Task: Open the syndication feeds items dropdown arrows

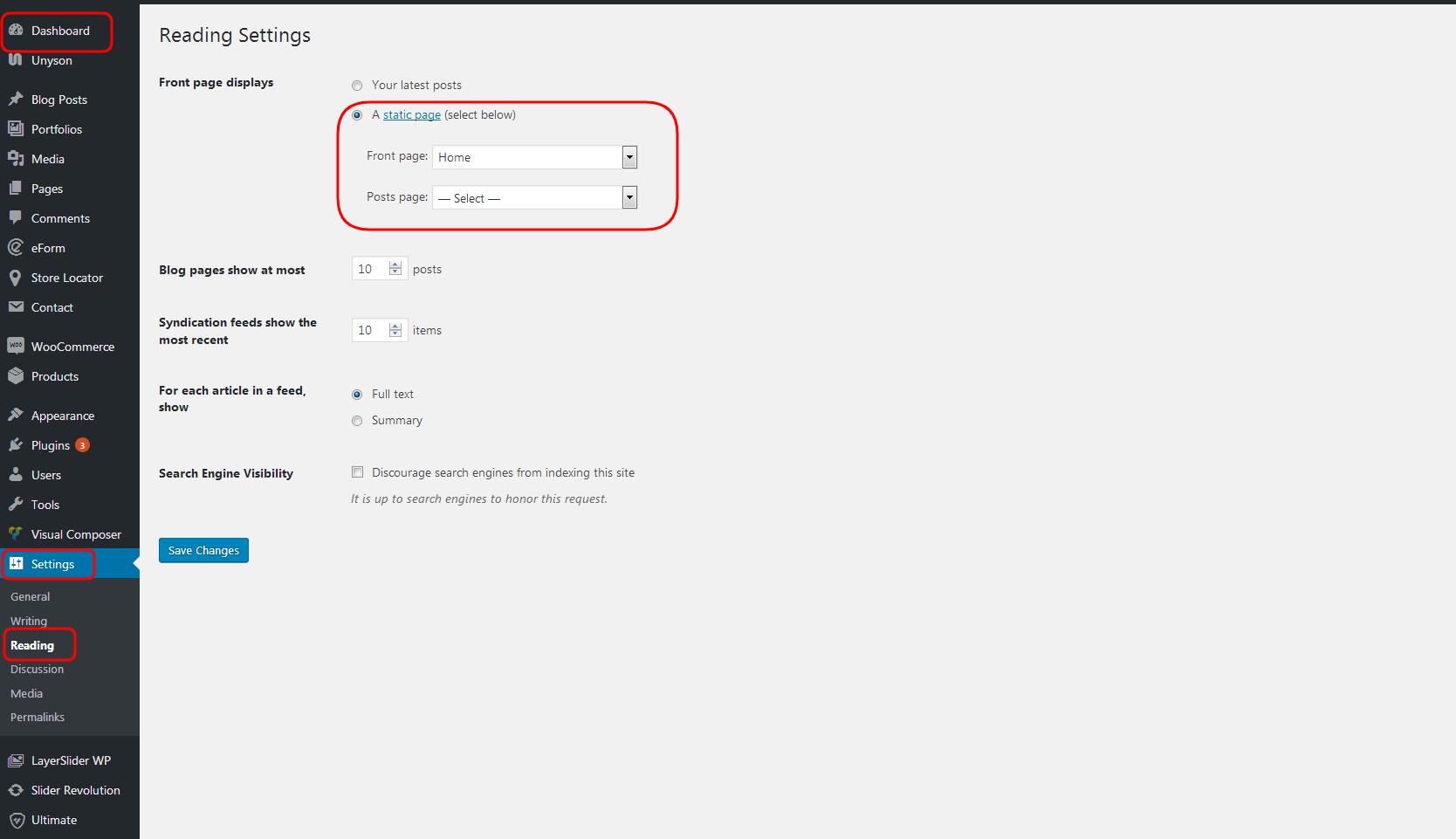Action: coord(395,330)
